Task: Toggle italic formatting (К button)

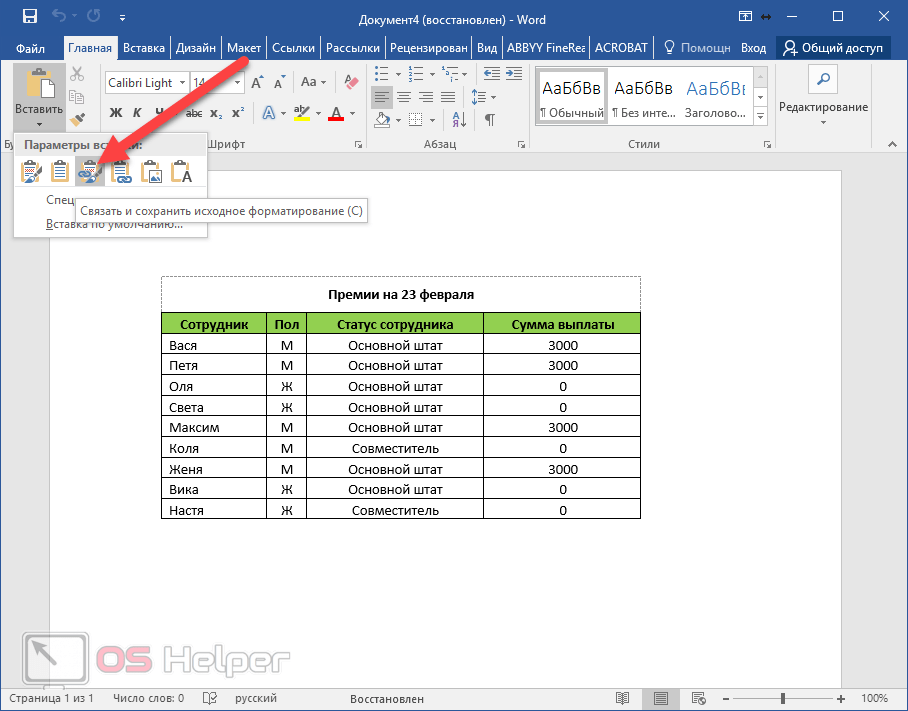Action: 139,113
